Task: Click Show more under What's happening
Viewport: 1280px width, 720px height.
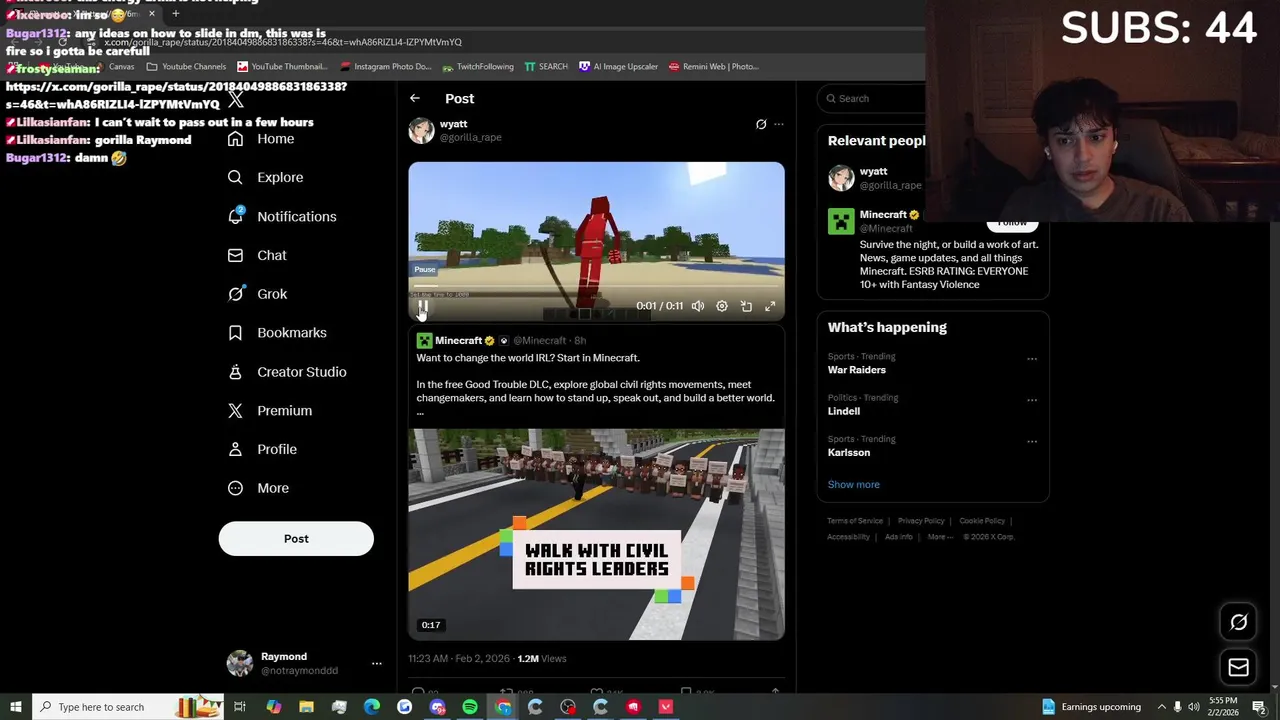Action: click(854, 485)
